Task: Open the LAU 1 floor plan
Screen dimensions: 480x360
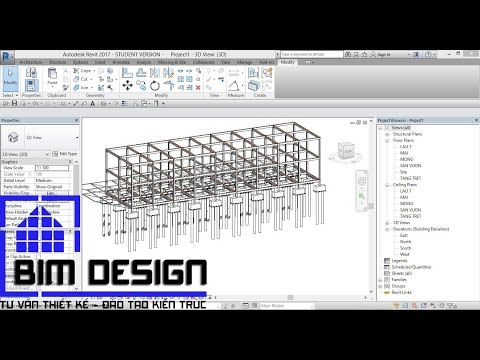Action: coord(405,147)
